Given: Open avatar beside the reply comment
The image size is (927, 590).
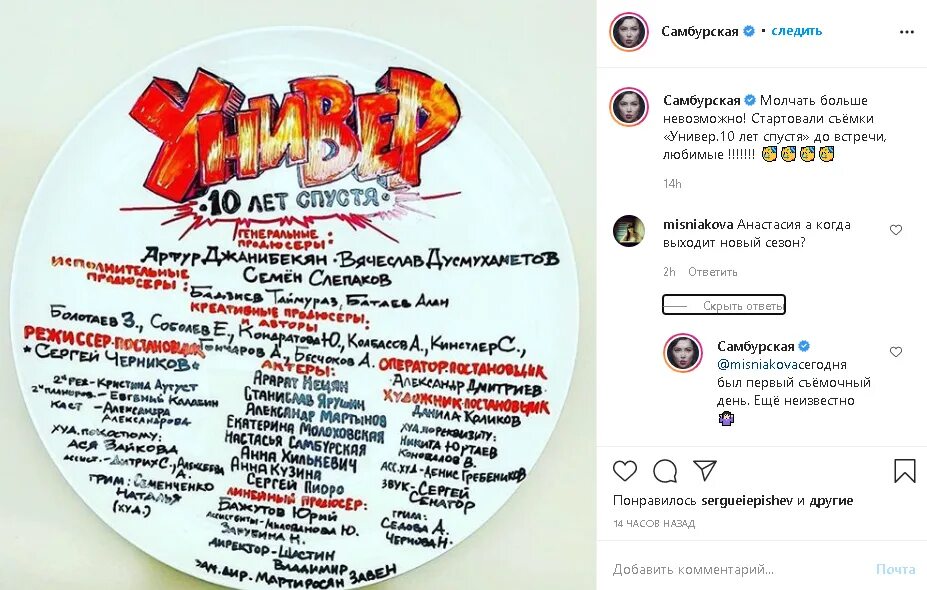Looking at the screenshot, I should point(683,353).
